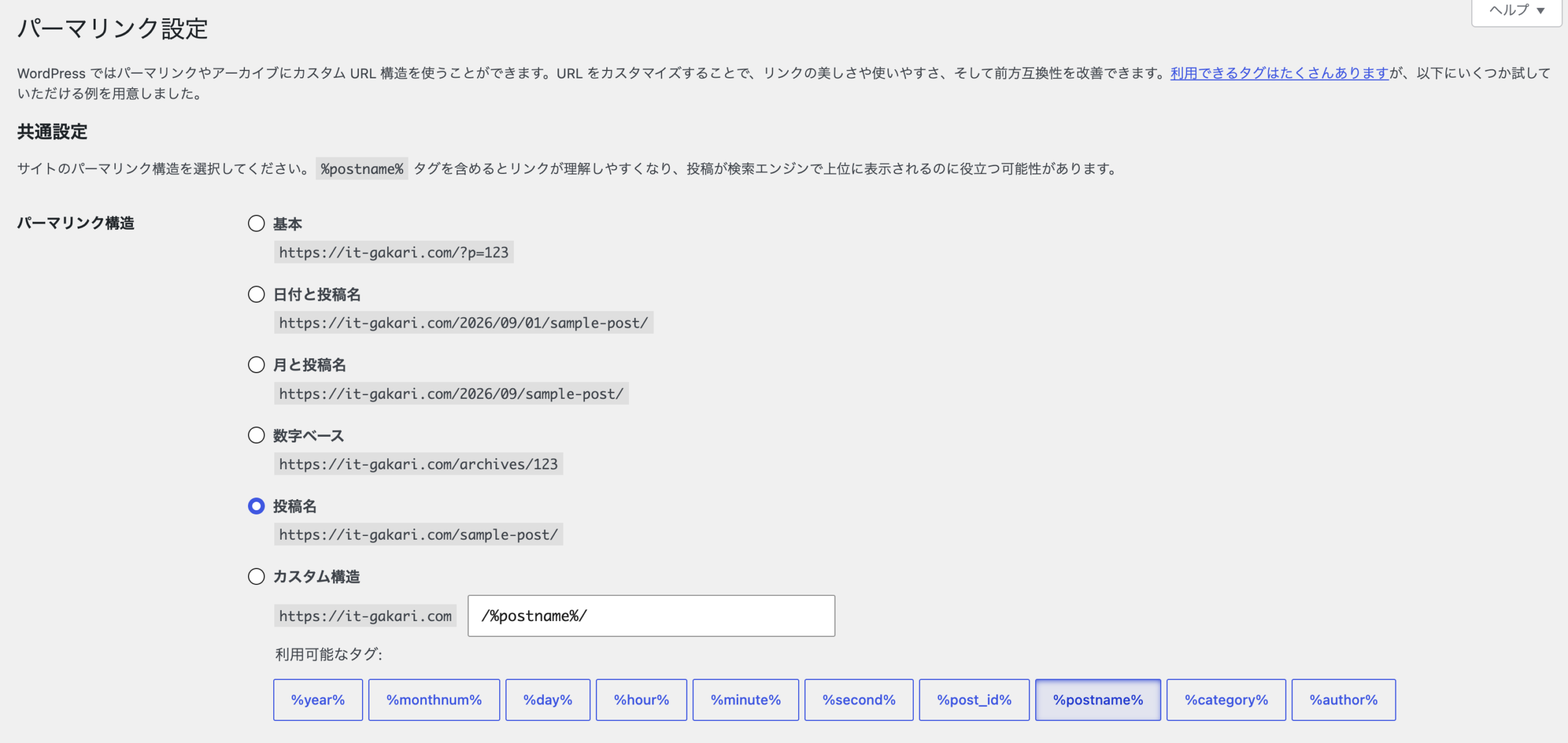Add the %post_id% tag button
Viewport: 1568px width, 743px height.
974,700
